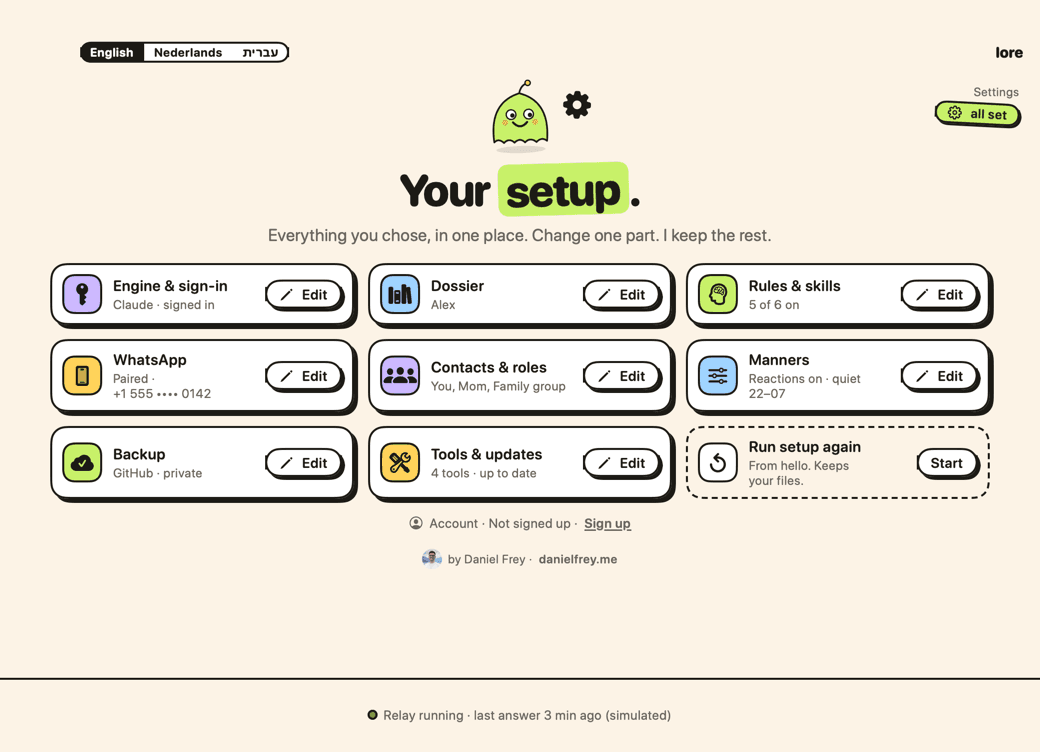The width and height of the screenshot is (1040, 752).
Task: Click the blue books Dossier icon
Action: coord(400,294)
